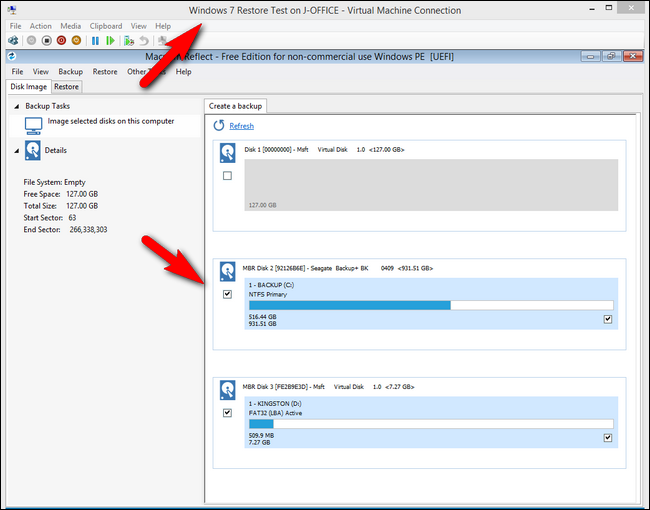Click the greyed Start VM toolbar icon

click(x=32, y=41)
